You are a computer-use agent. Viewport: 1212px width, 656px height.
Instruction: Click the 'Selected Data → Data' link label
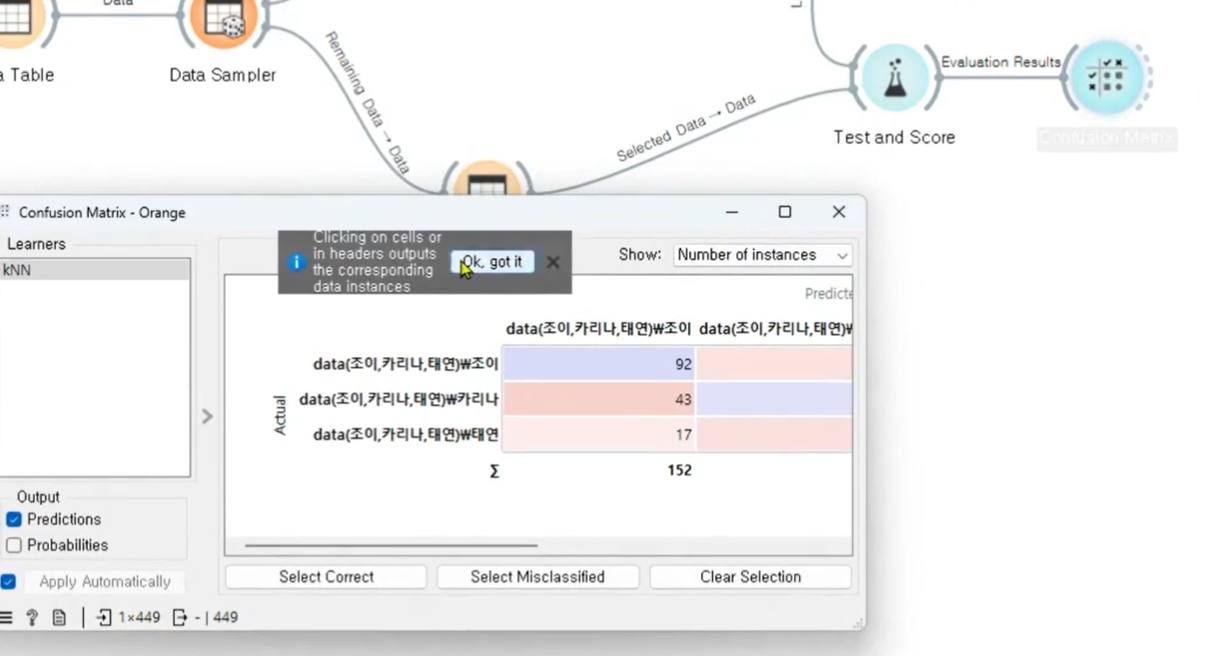pyautogui.click(x=685, y=127)
